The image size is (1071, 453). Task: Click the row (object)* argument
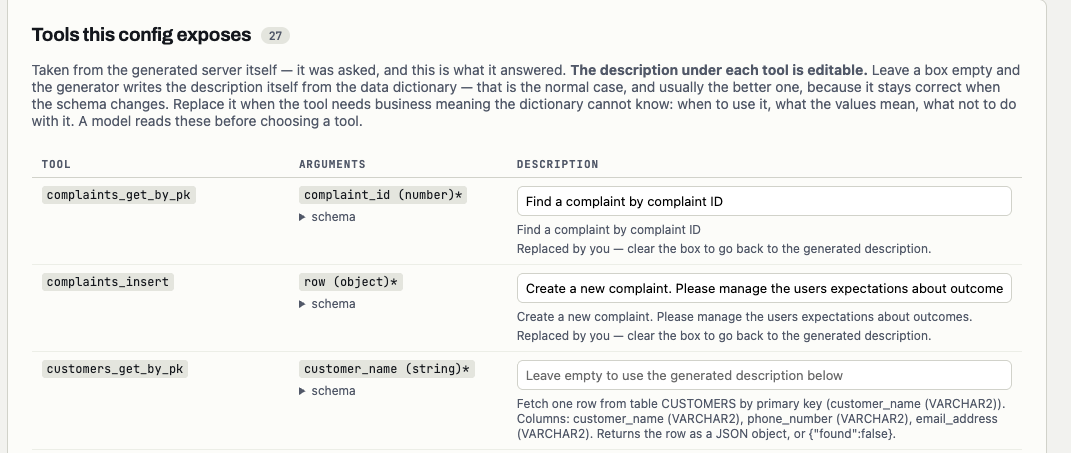tap(351, 282)
